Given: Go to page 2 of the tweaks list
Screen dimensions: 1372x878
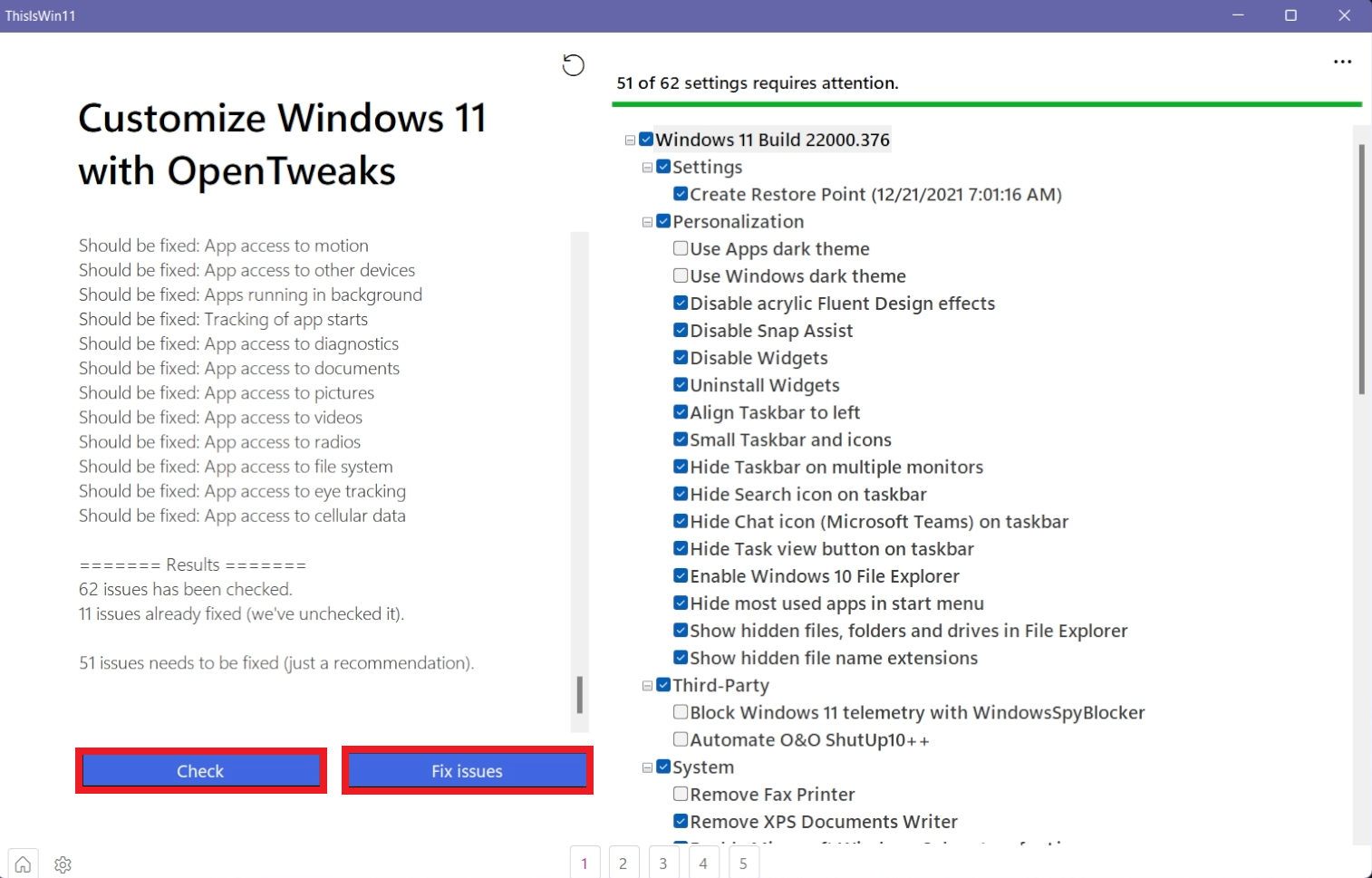Looking at the screenshot, I should coord(623,864).
